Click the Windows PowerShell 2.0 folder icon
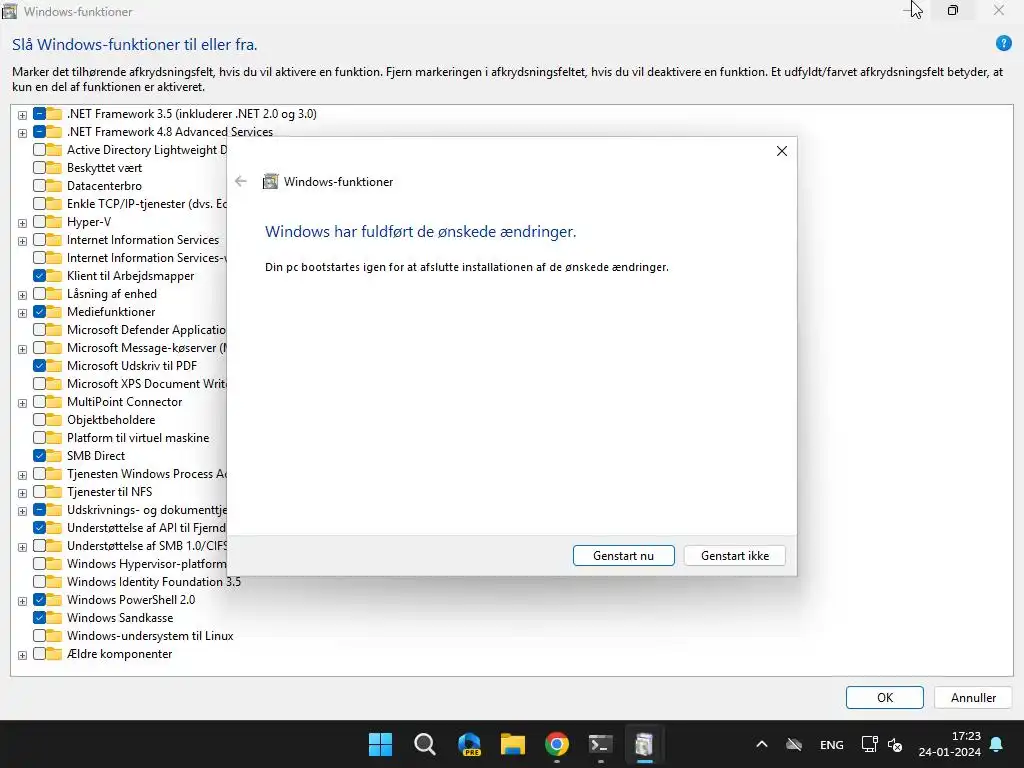Image resolution: width=1024 pixels, height=768 pixels. click(x=55, y=600)
